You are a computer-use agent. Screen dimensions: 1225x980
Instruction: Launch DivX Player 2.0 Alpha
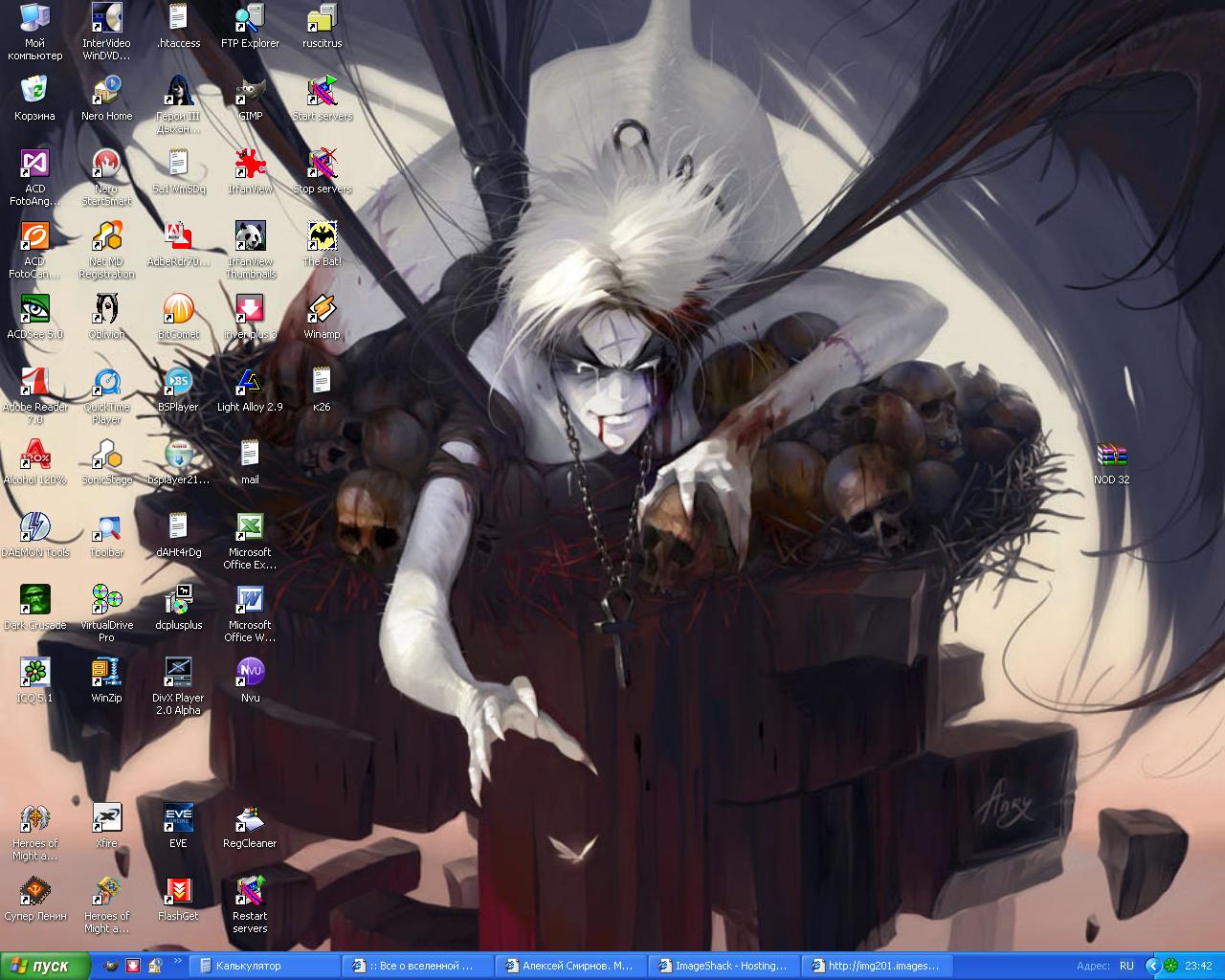pos(178,686)
